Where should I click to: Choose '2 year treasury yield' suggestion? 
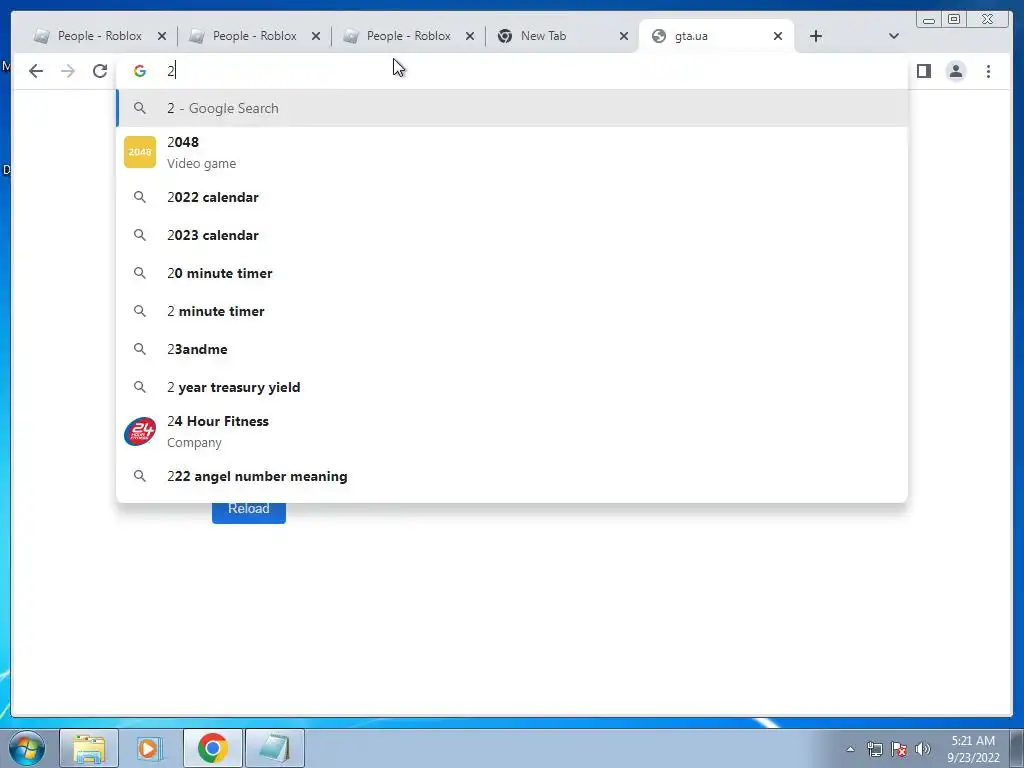click(512, 387)
